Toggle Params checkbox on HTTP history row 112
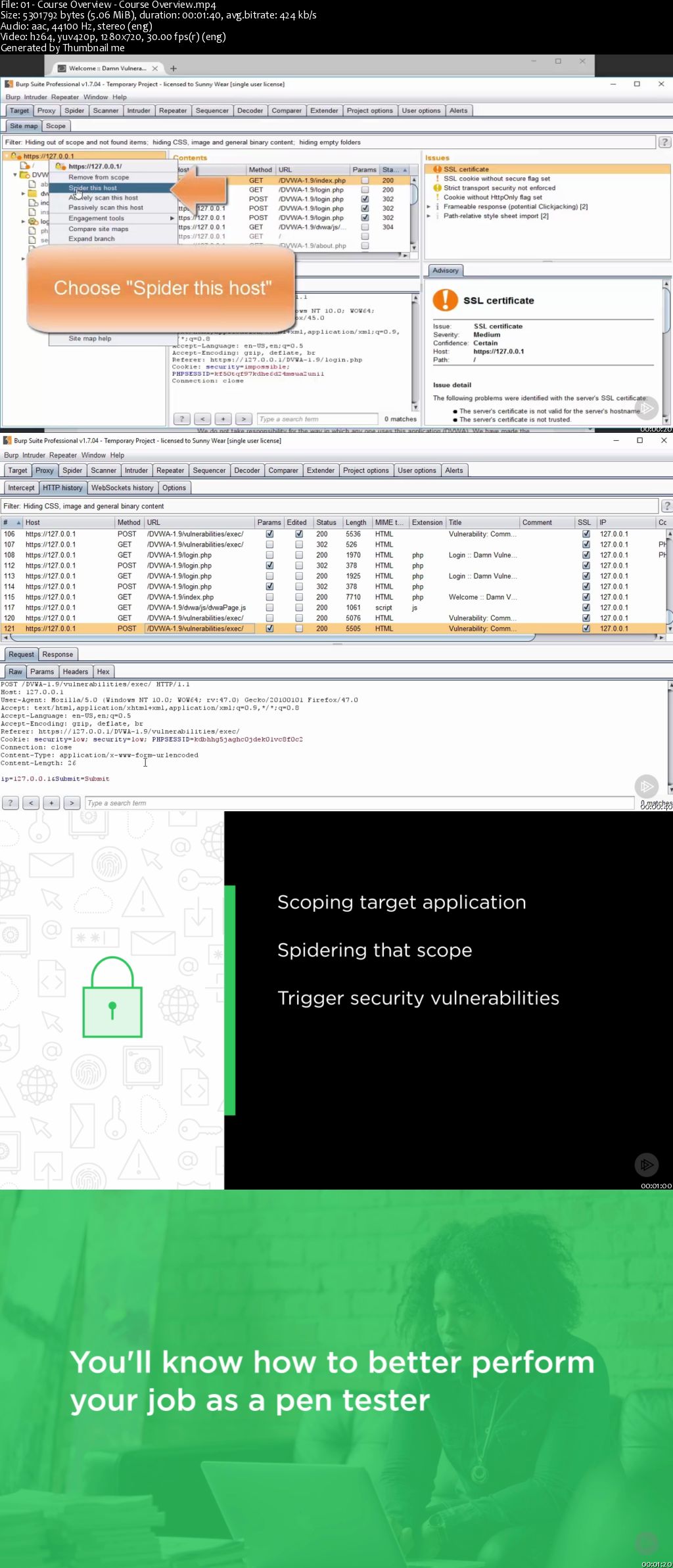 pyautogui.click(x=269, y=566)
